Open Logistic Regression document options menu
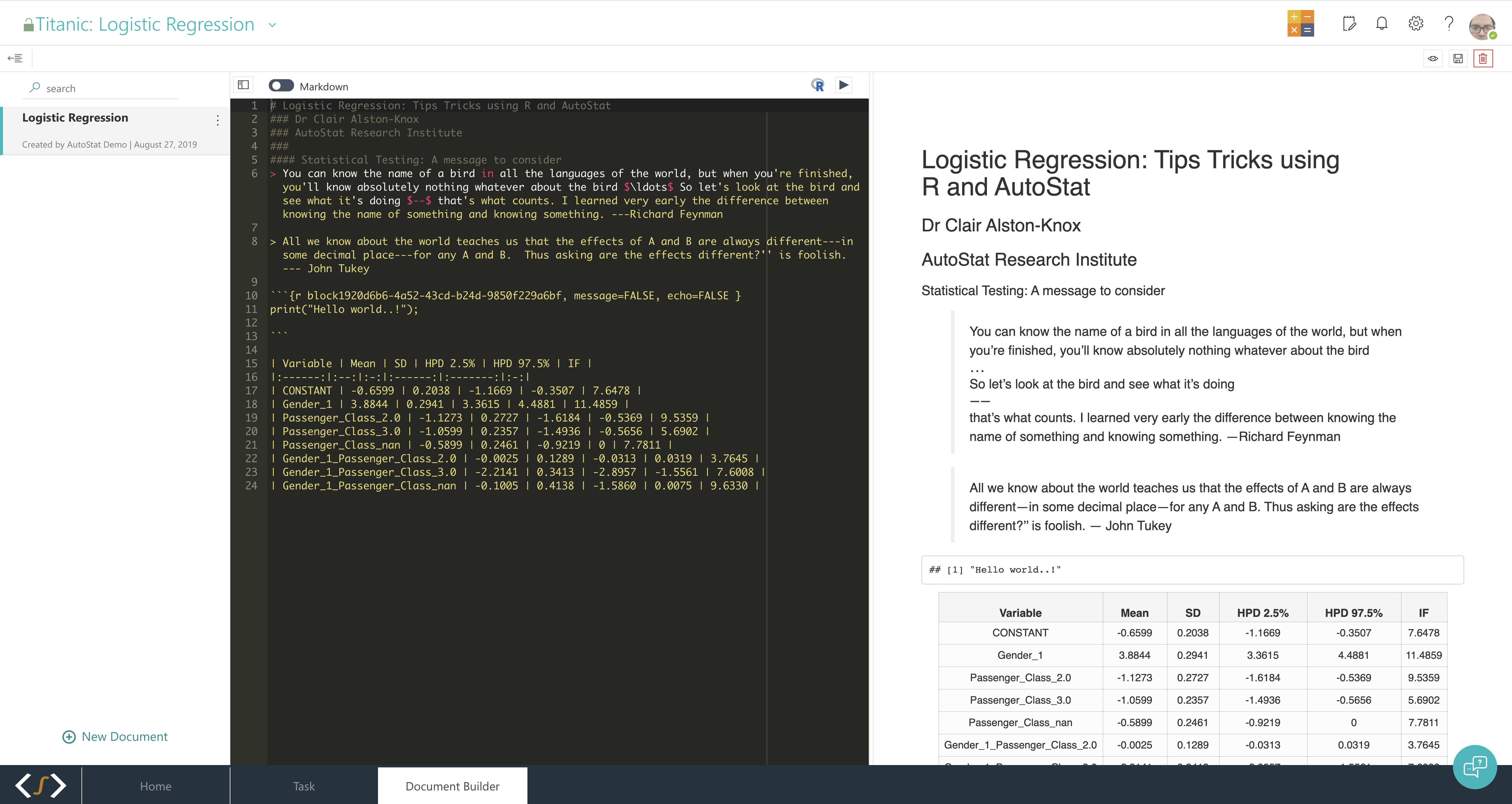Viewport: 1512px width, 804px height. point(218,120)
